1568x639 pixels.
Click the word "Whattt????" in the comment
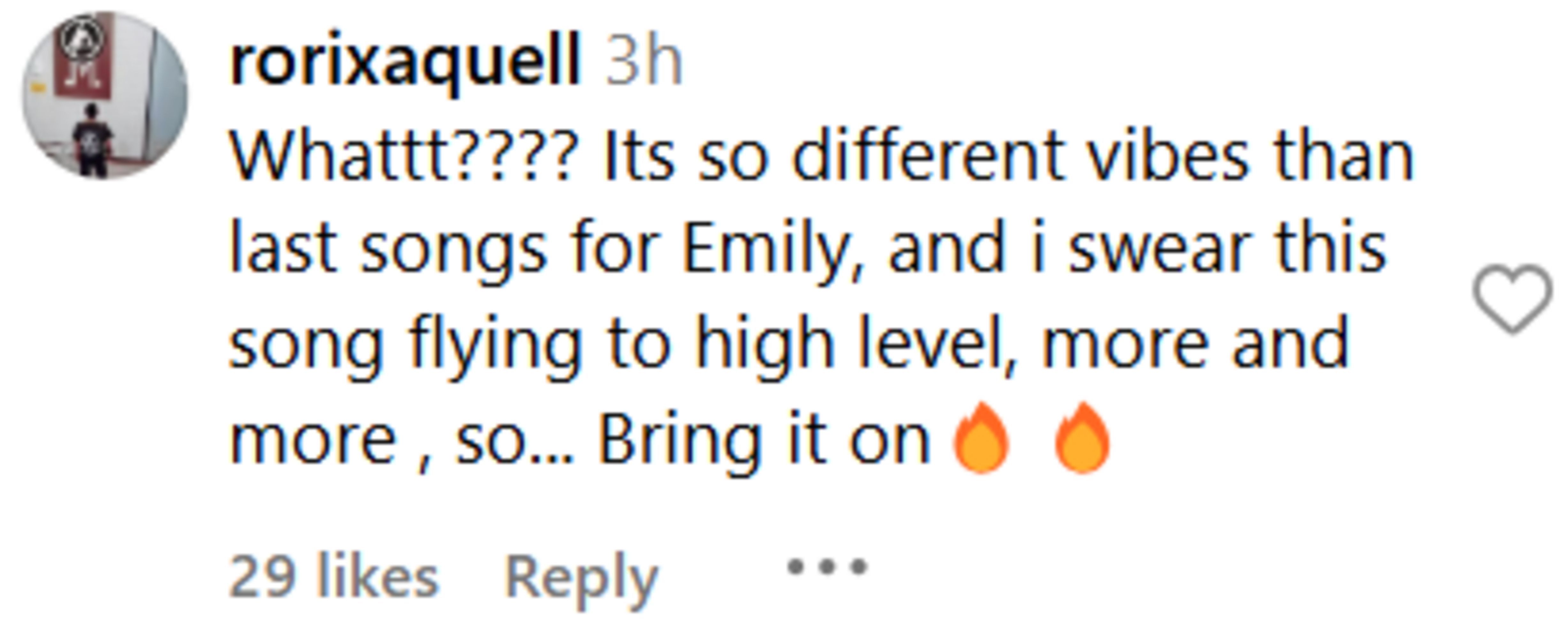(x=402, y=157)
